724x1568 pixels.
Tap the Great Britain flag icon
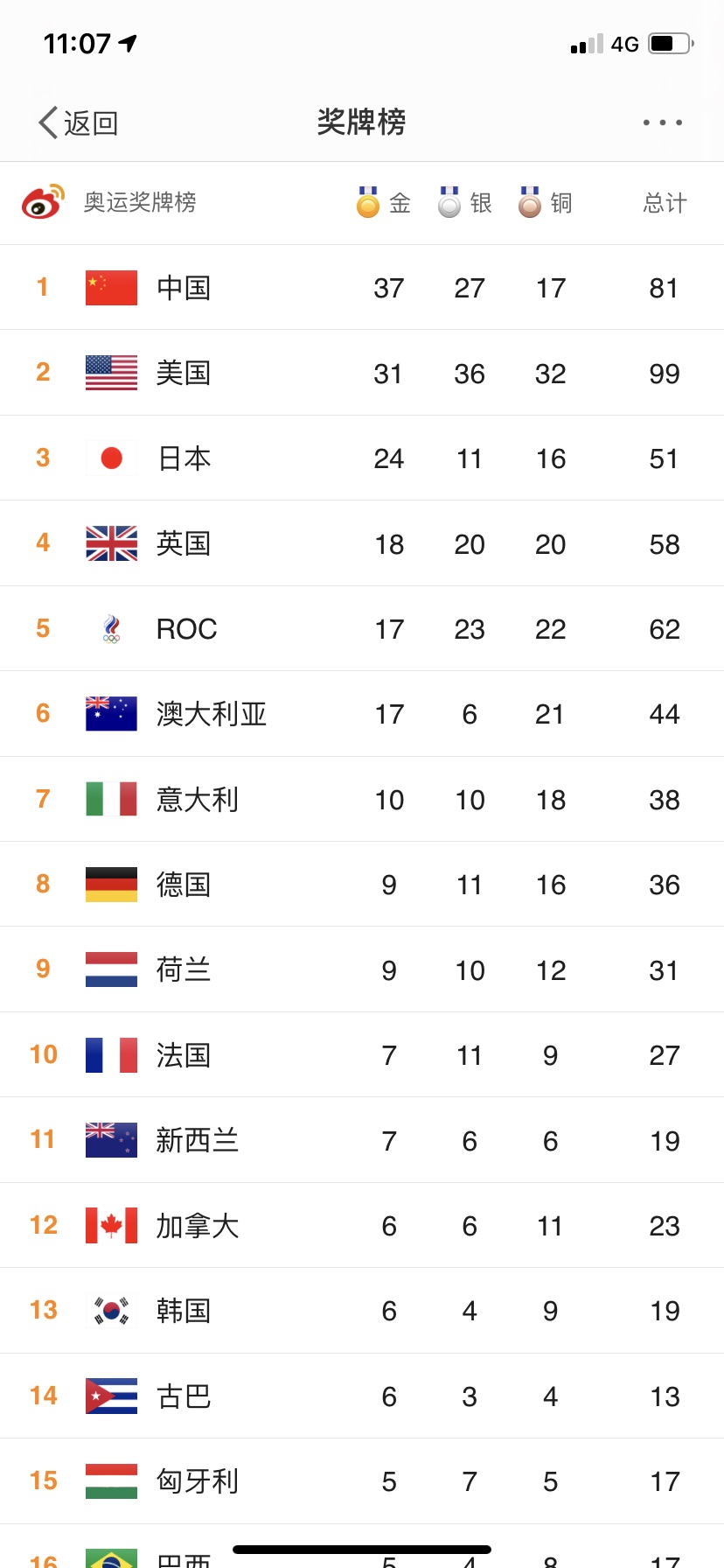(x=111, y=543)
